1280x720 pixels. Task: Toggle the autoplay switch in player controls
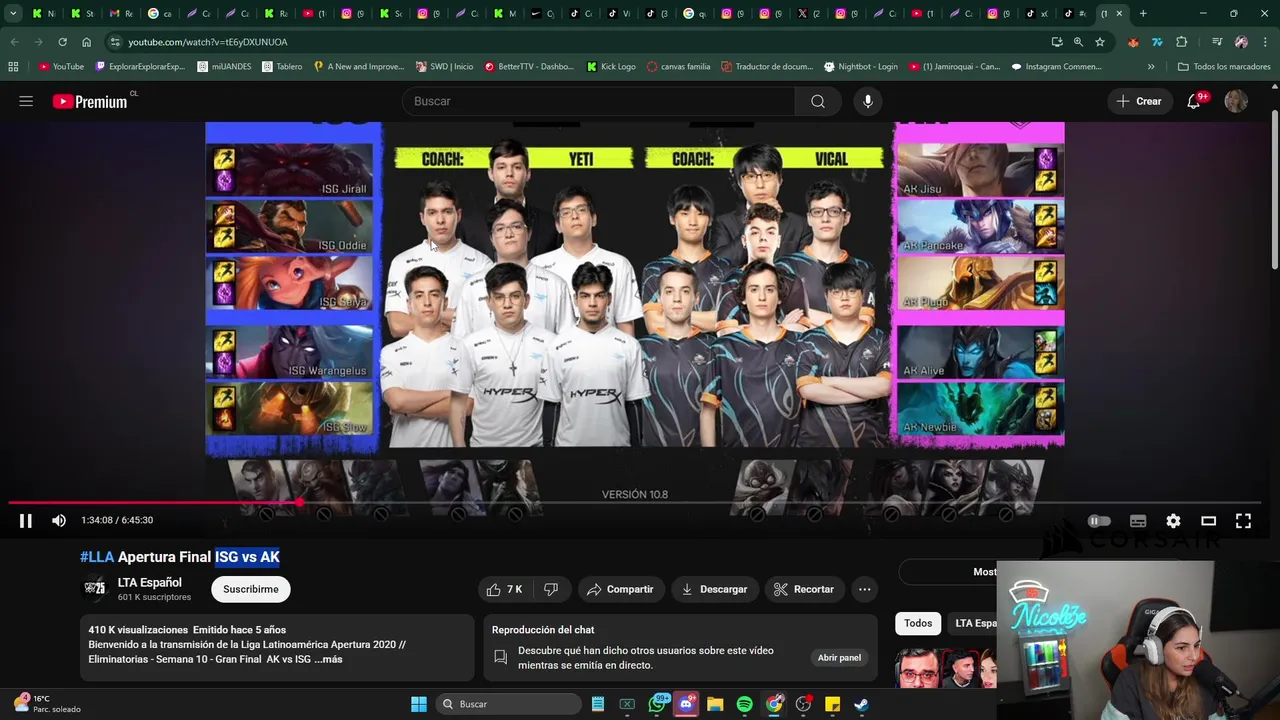tap(1099, 521)
